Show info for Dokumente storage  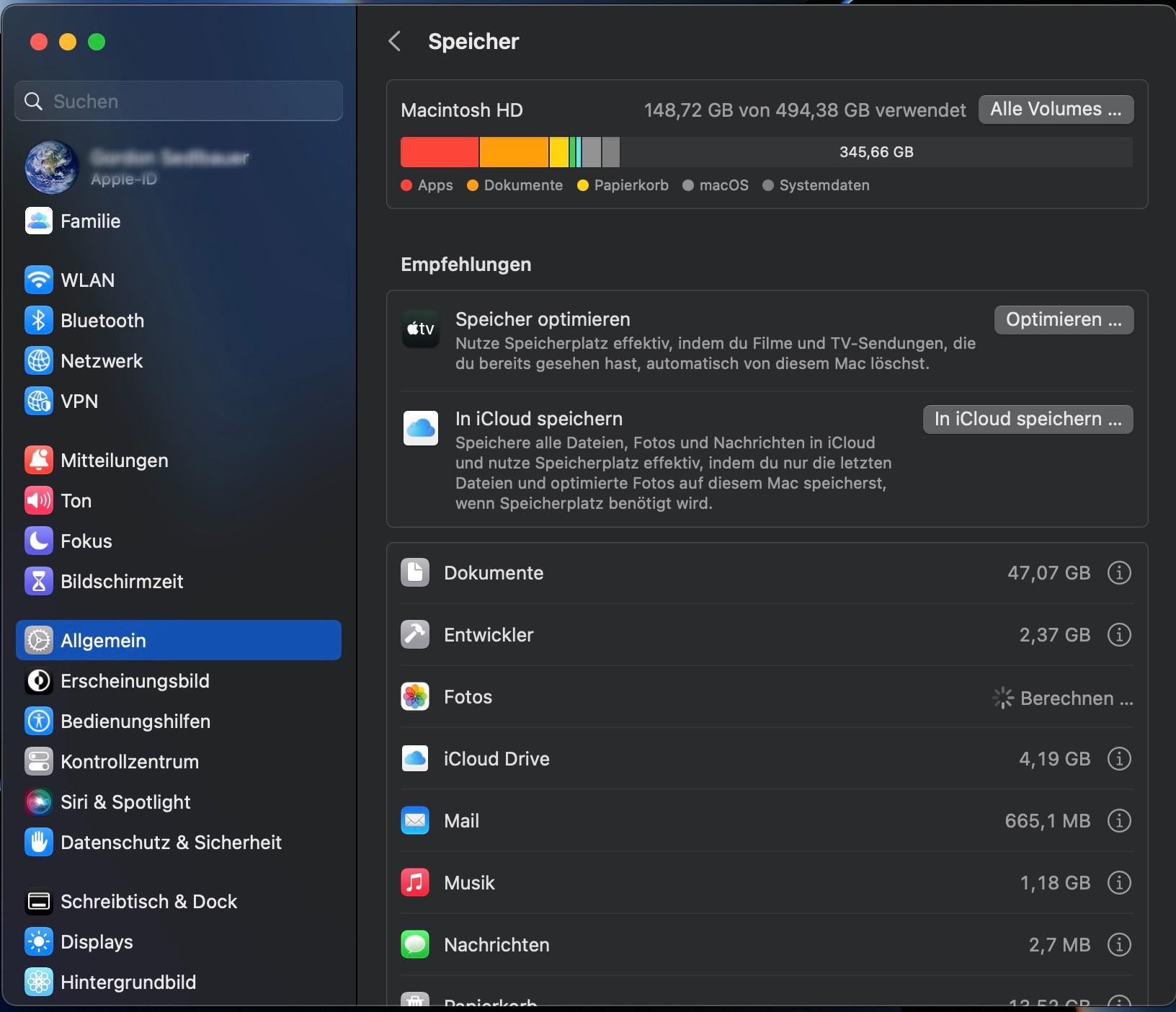(1119, 573)
